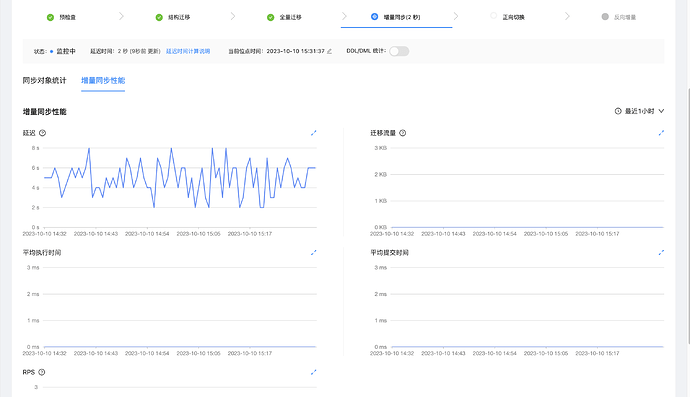Viewport: 690px width, 397px height.
Task: Expand the RPS chart
Action: (x=313, y=372)
